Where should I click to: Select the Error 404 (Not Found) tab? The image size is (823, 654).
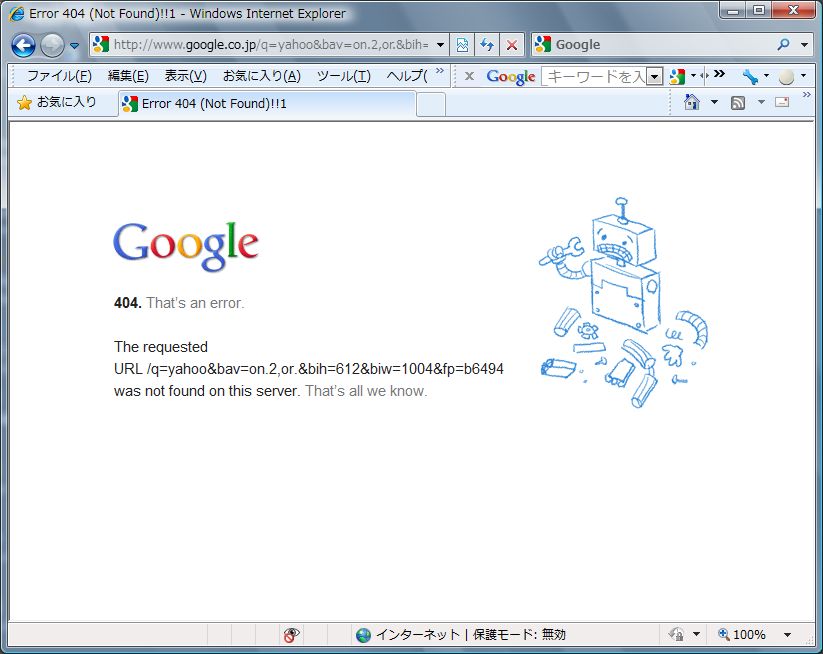267,103
